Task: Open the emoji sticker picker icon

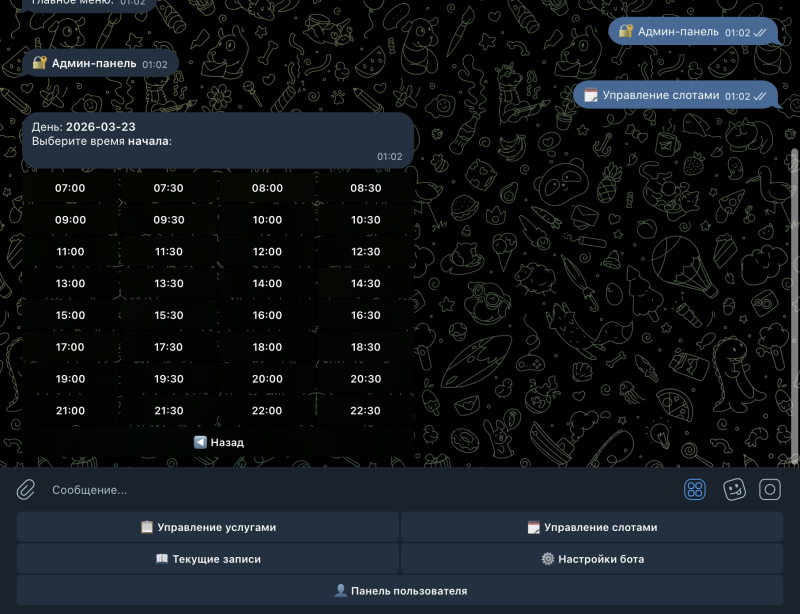Action: pos(734,489)
